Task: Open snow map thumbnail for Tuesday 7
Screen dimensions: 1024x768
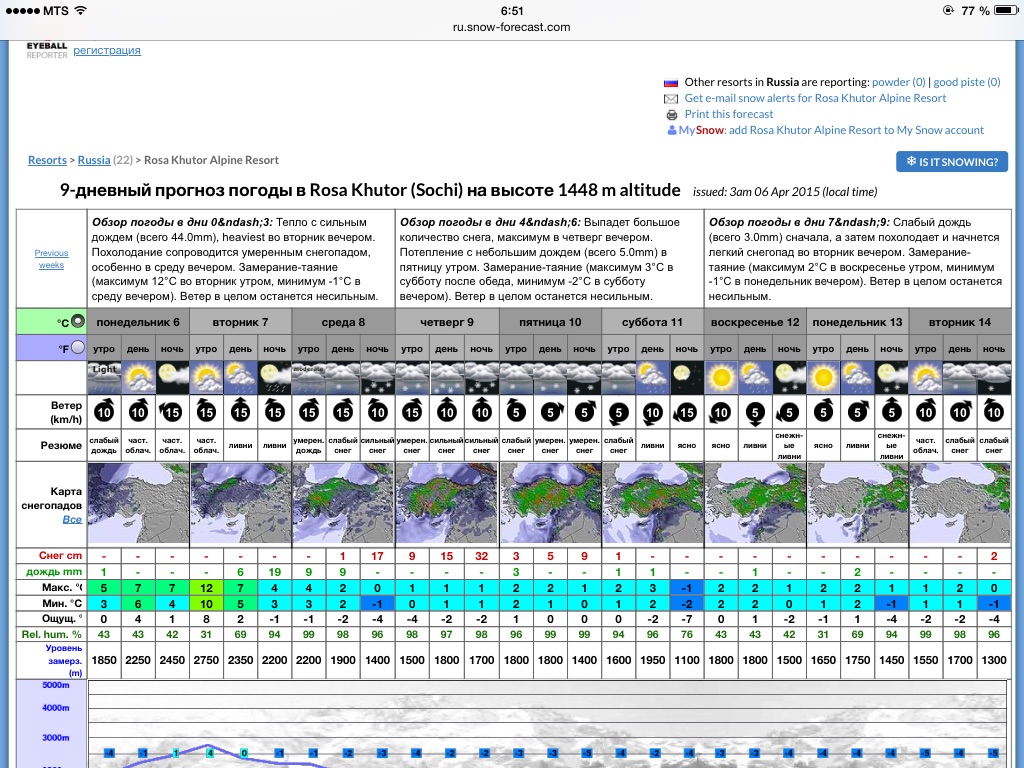Action: [x=240, y=503]
